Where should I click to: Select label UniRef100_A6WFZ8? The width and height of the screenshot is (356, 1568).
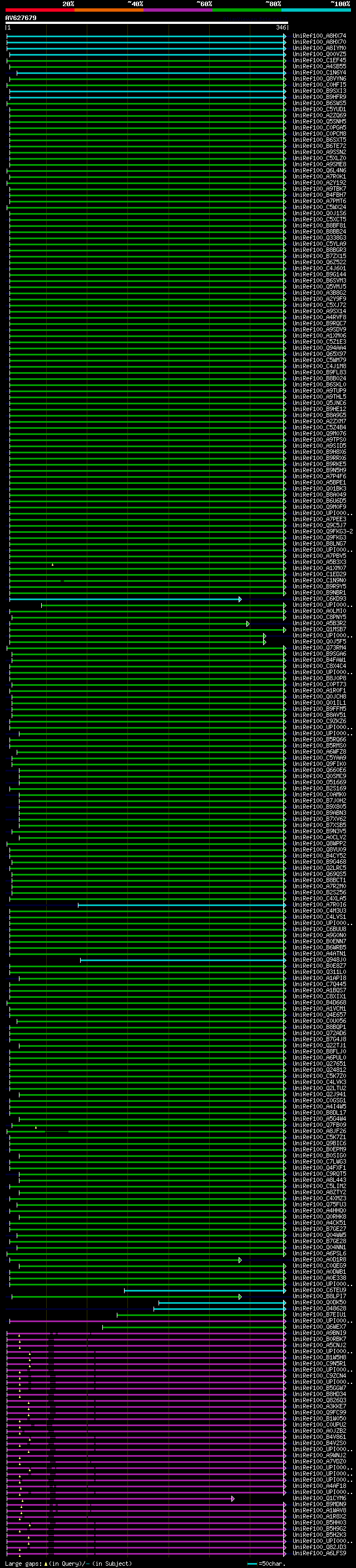click(319, 752)
